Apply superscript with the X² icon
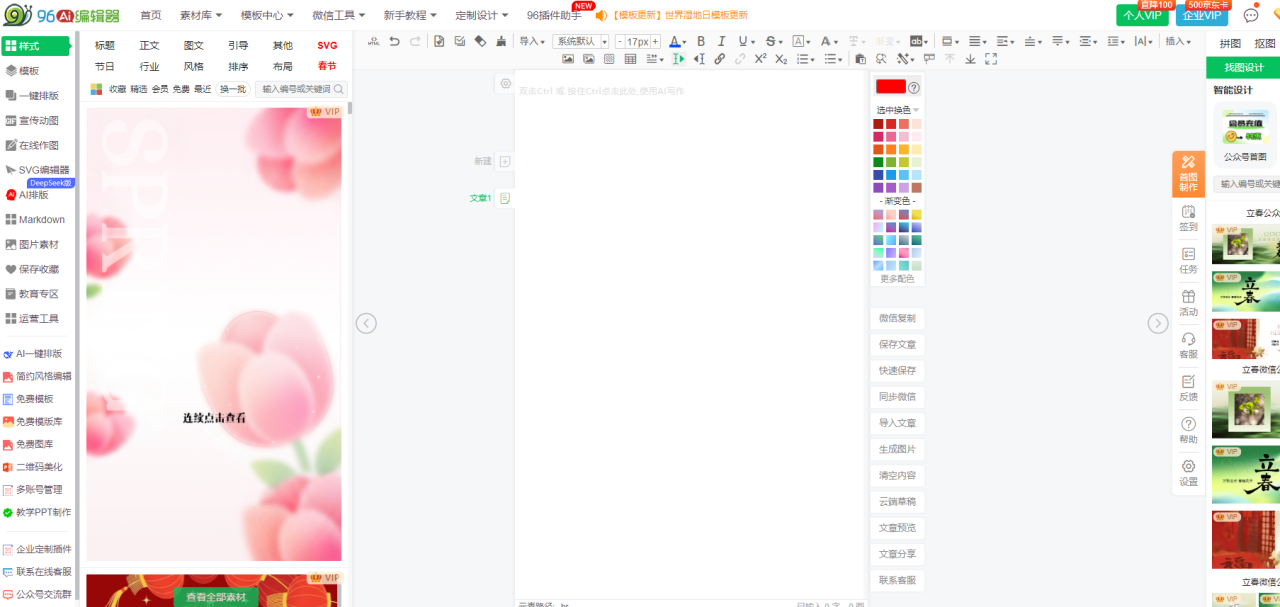The image size is (1280, 607). click(761, 59)
